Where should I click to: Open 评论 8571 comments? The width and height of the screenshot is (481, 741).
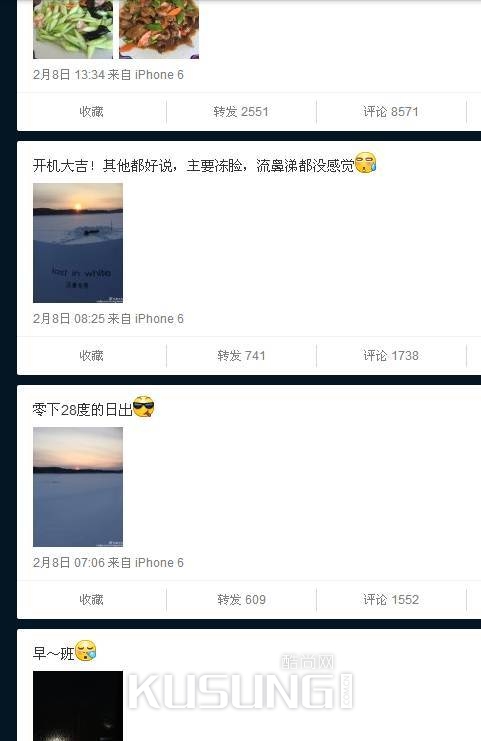(x=391, y=112)
